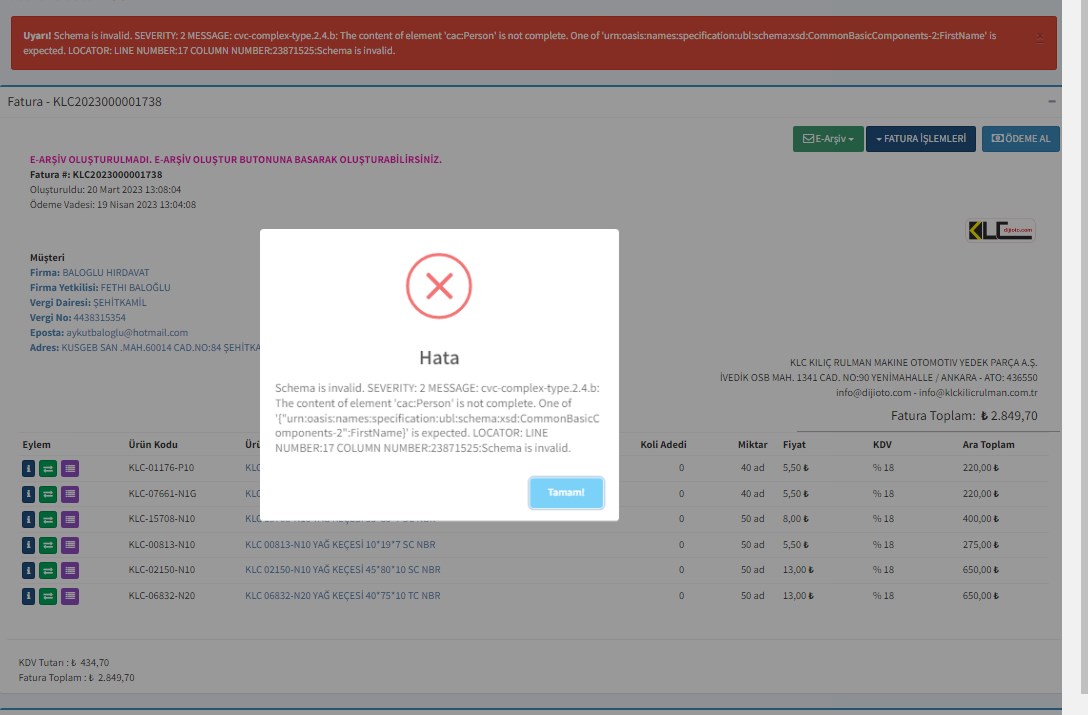The width and height of the screenshot is (1088, 715).
Task: Click the ÖDEME AL button
Action: click(x=1020, y=139)
